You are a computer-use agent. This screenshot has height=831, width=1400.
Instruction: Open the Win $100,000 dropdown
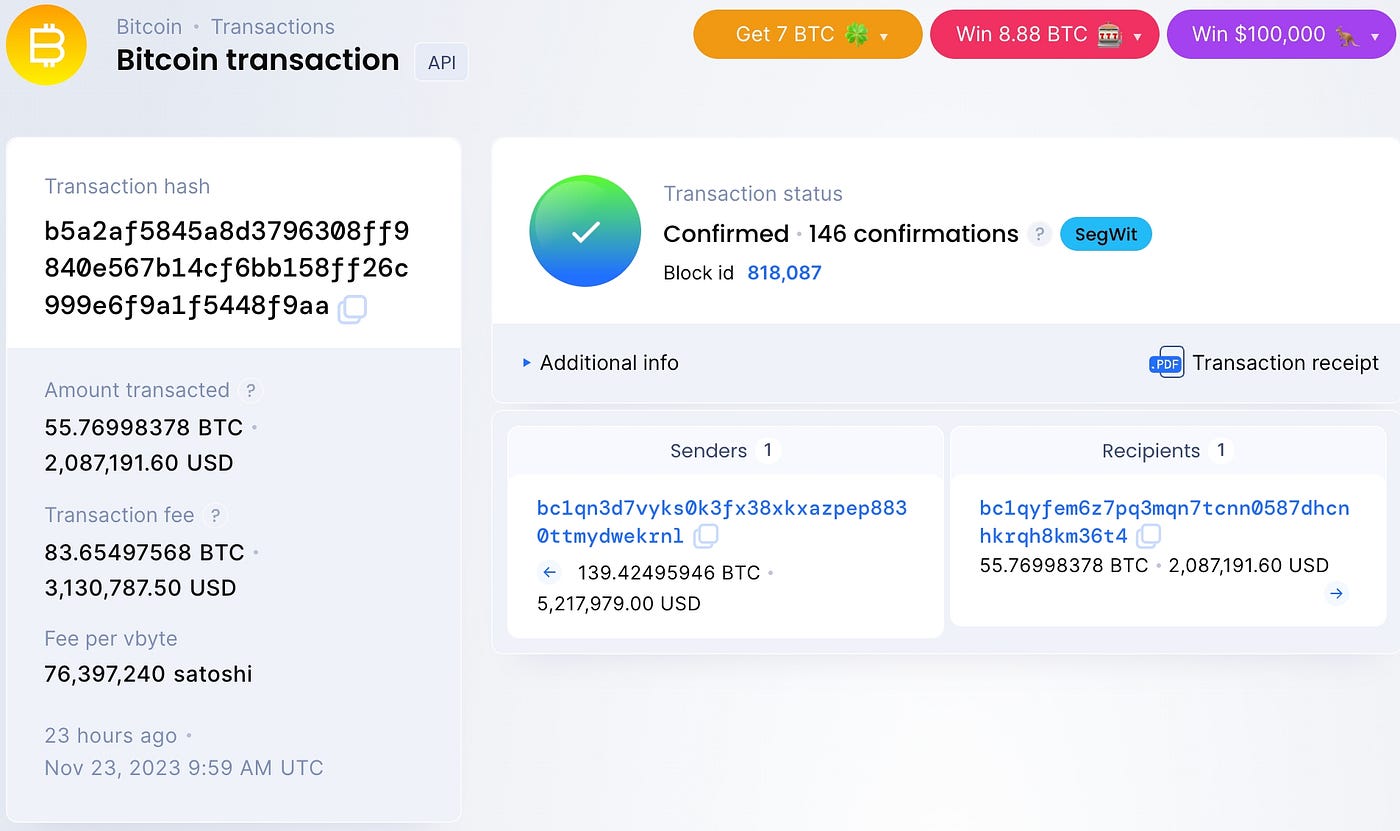click(1283, 34)
